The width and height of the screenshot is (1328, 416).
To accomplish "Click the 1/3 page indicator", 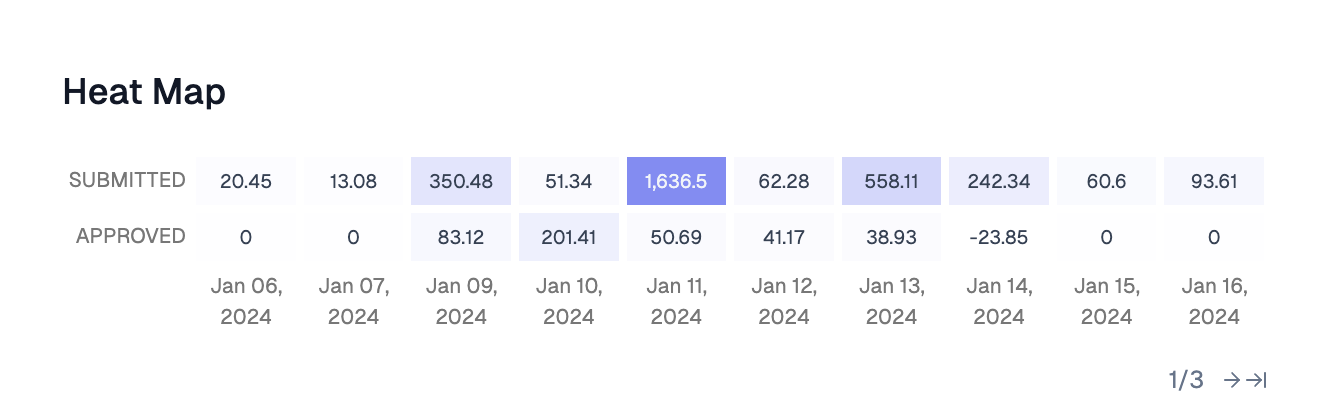I will pos(1186,380).
